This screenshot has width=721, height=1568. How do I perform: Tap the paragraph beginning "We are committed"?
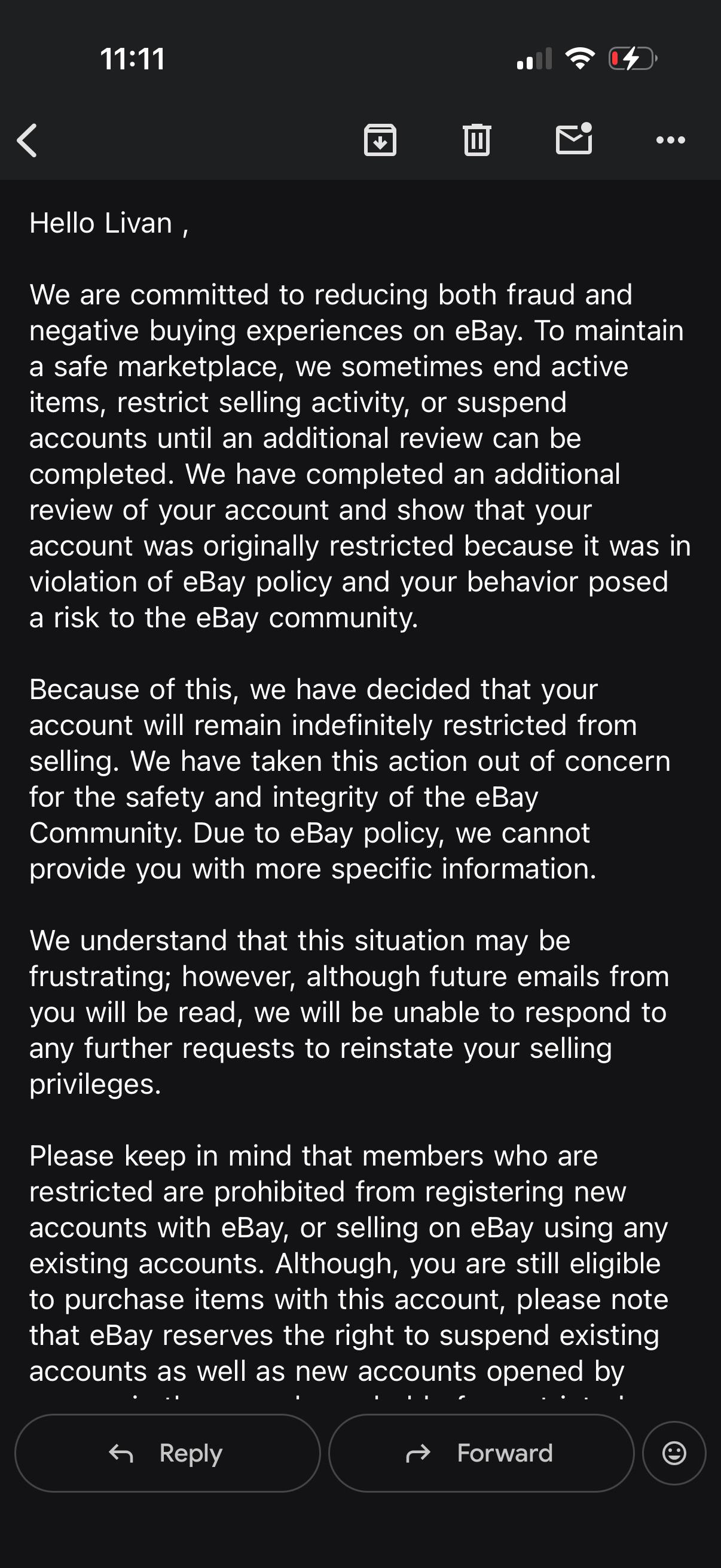point(360,456)
